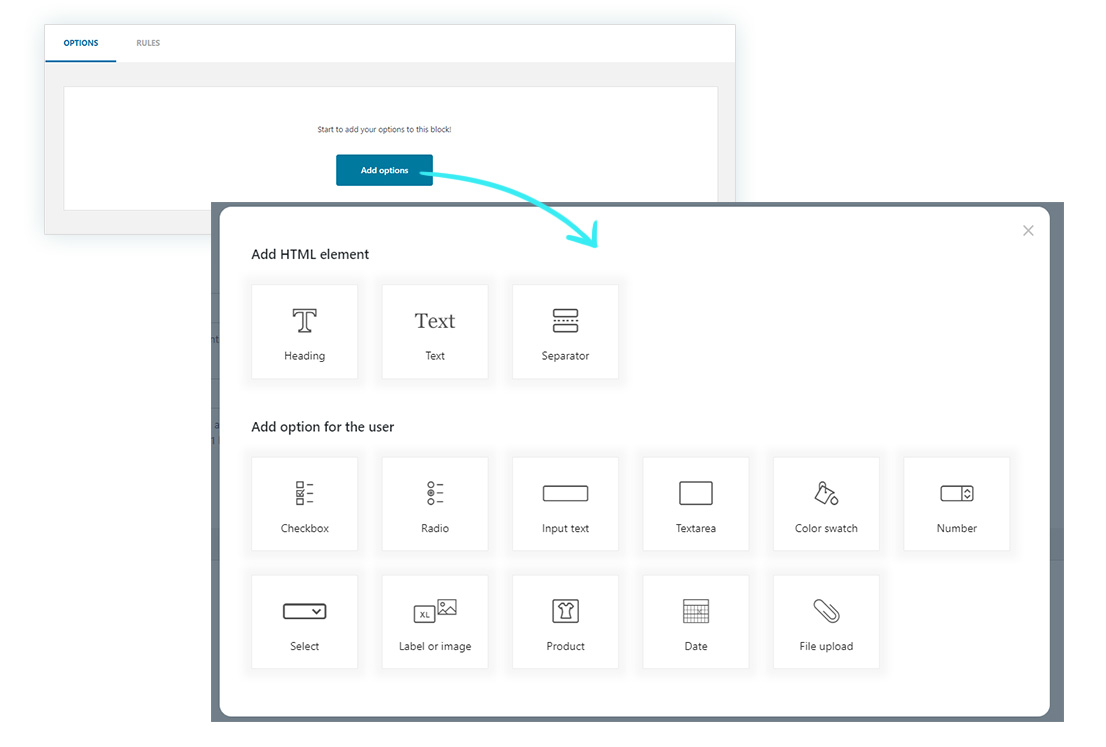The image size is (1106, 747).
Task: Add a Number field option
Action: [x=956, y=503]
